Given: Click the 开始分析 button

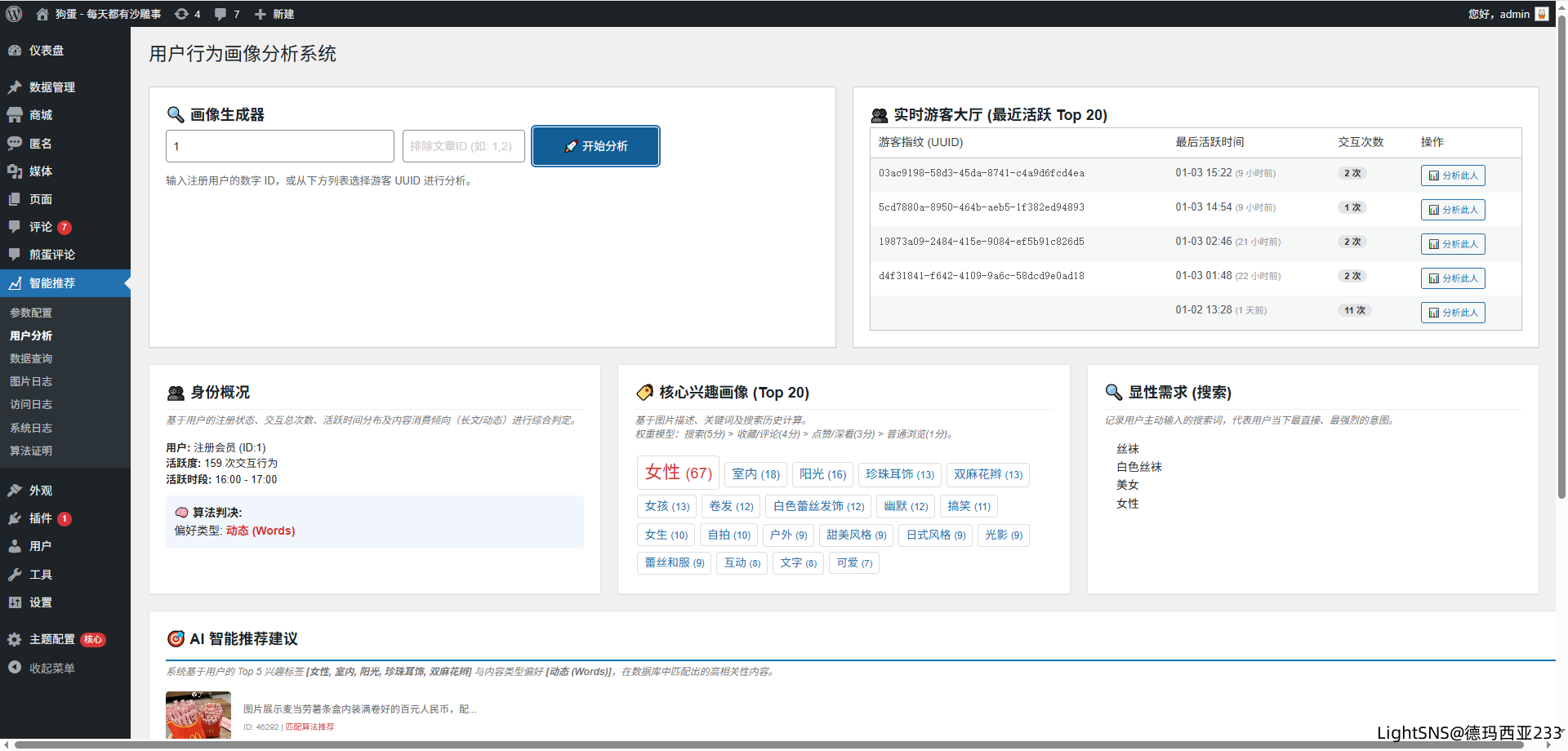Looking at the screenshot, I should tap(595, 146).
